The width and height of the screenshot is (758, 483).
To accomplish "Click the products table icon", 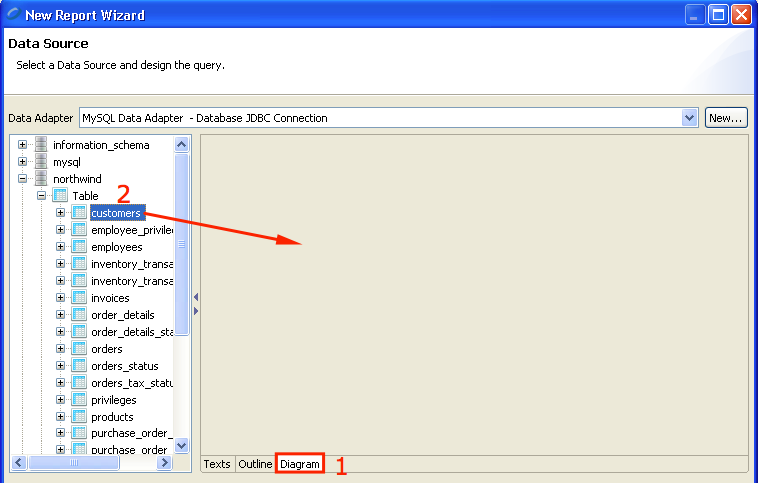I will pos(79,416).
